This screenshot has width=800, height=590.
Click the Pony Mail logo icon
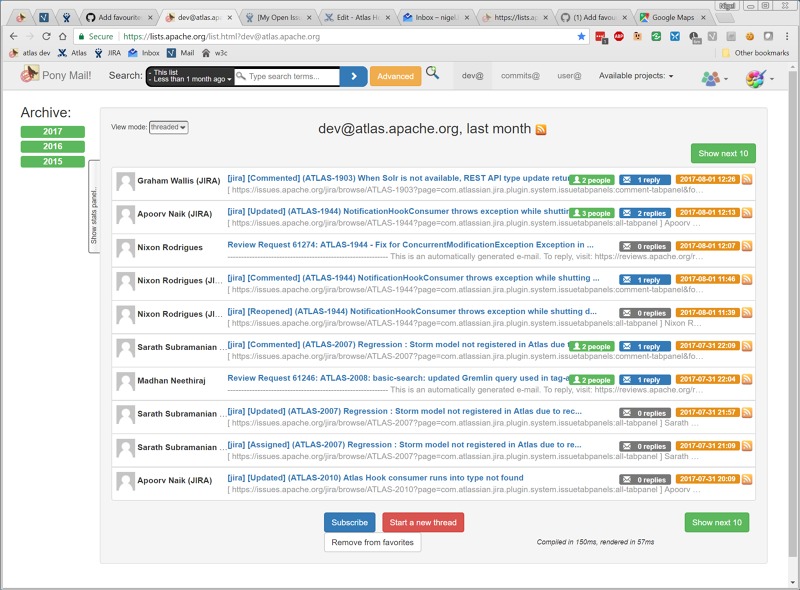tap(31, 74)
